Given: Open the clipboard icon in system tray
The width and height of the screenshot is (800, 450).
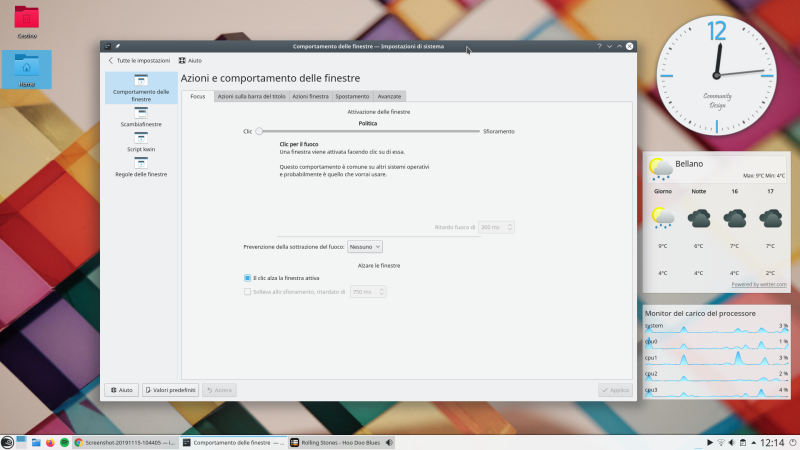Looking at the screenshot, I should (x=743, y=442).
